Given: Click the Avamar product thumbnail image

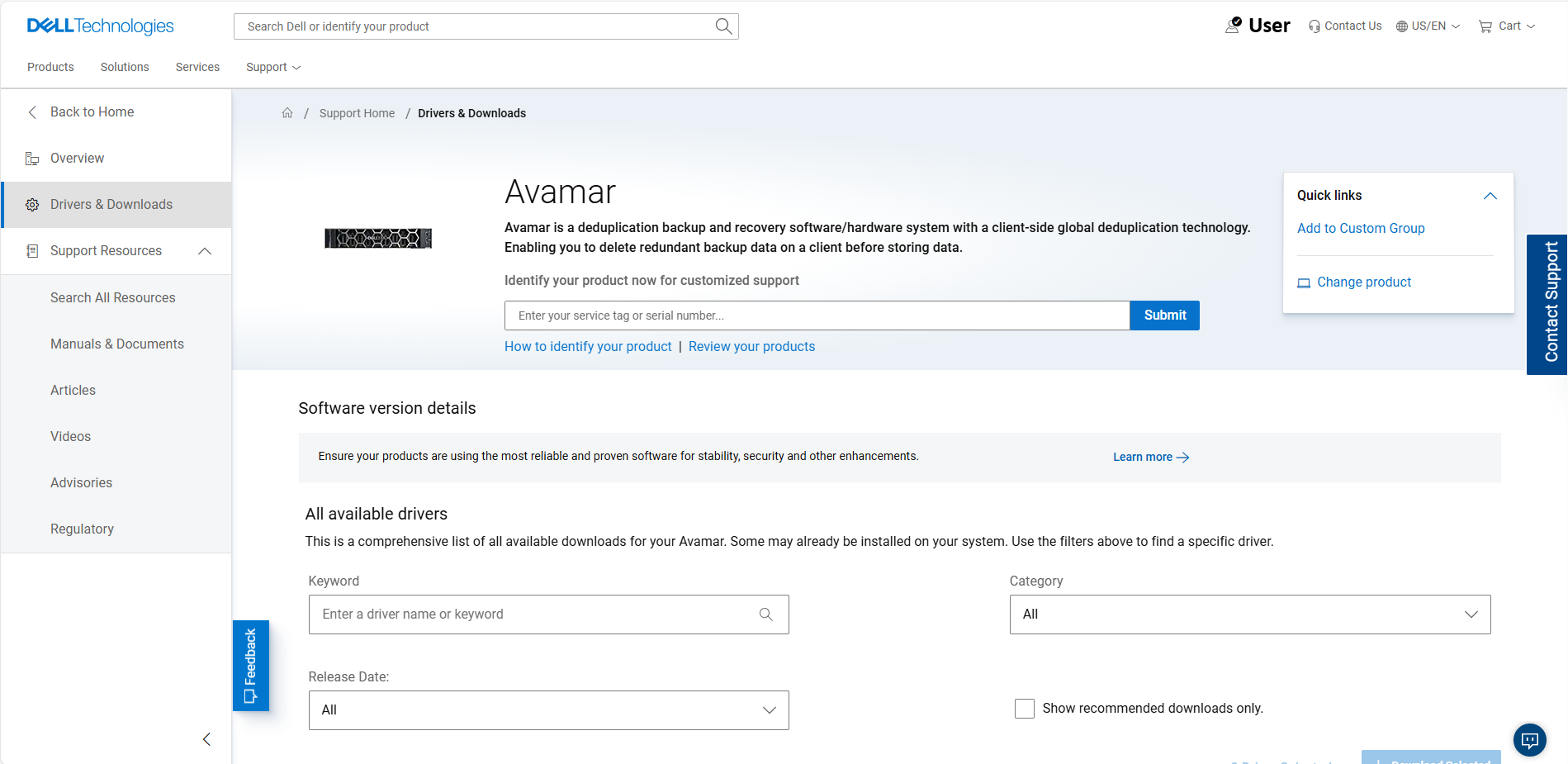Looking at the screenshot, I should click(x=377, y=238).
